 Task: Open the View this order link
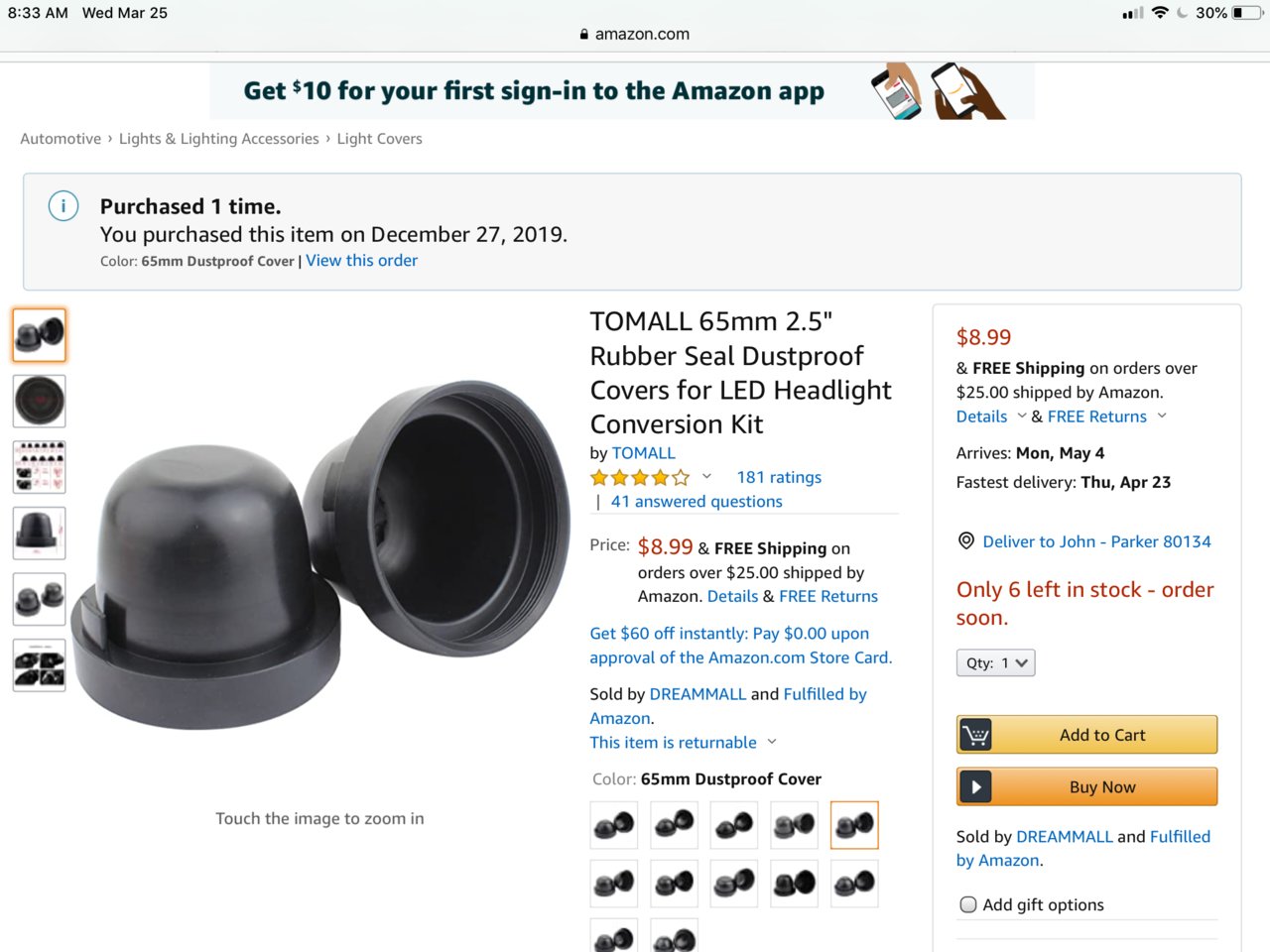point(361,260)
